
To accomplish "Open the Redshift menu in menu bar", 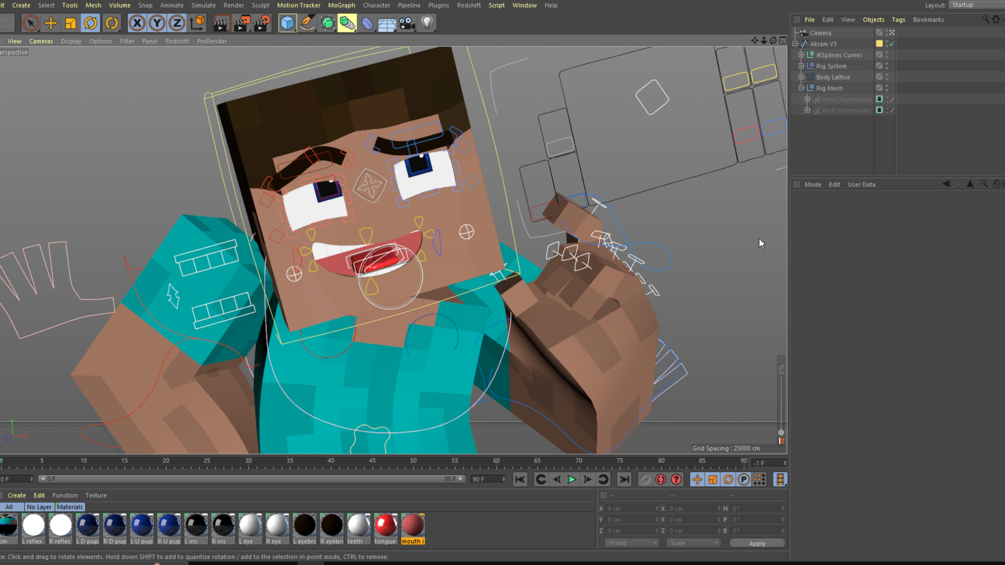I will (469, 5).
